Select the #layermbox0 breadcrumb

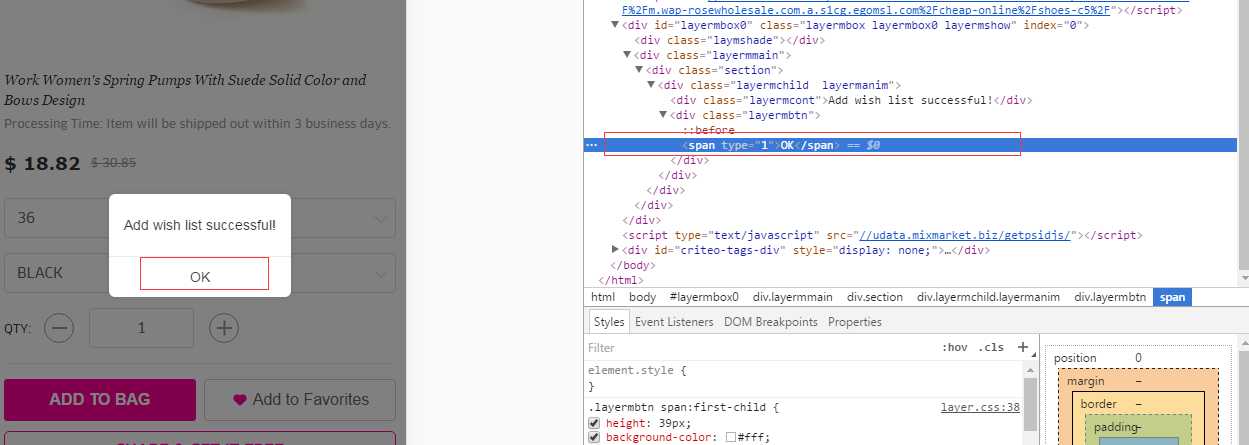[704, 297]
